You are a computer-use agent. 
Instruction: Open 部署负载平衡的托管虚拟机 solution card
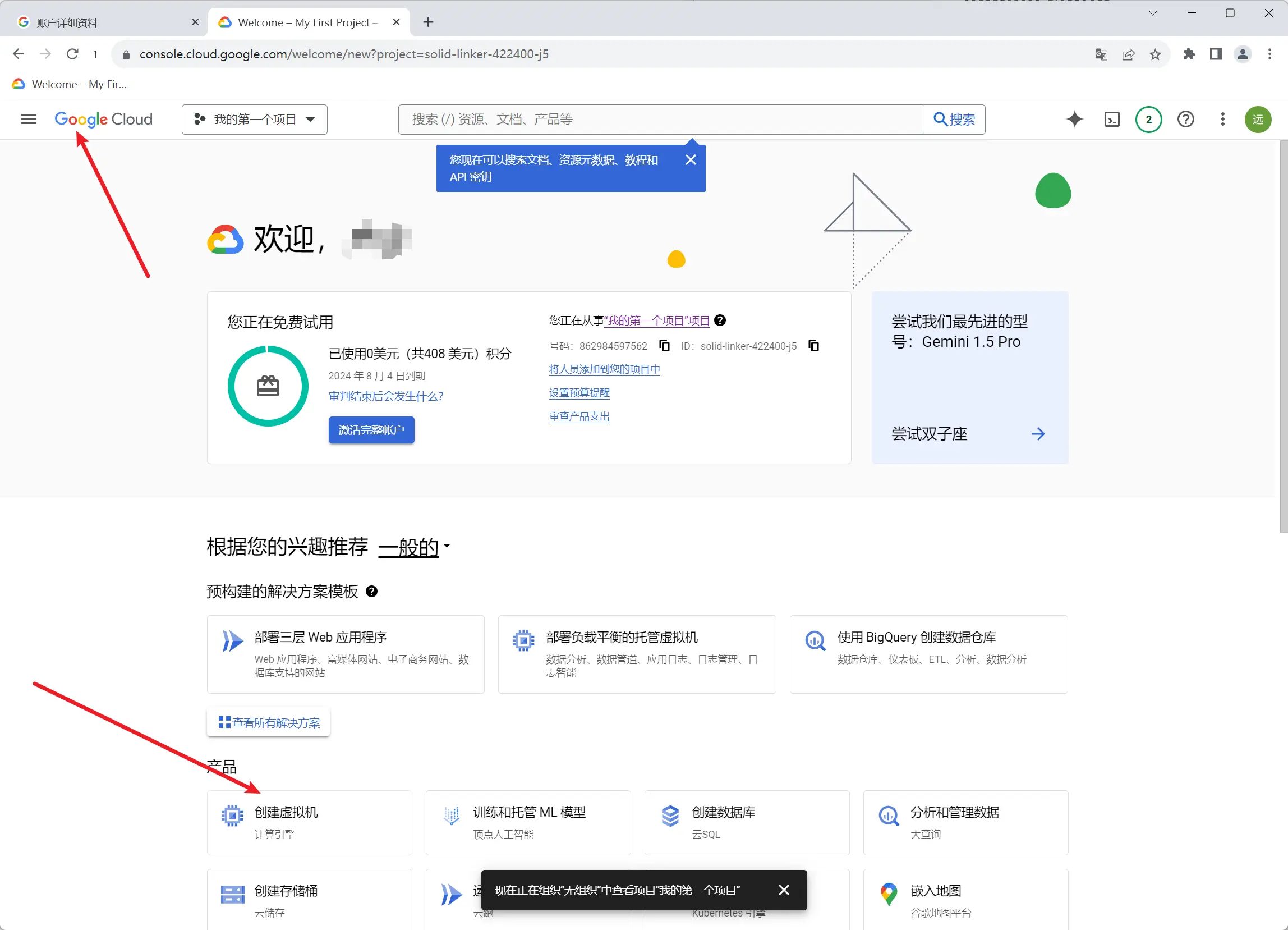(637, 654)
